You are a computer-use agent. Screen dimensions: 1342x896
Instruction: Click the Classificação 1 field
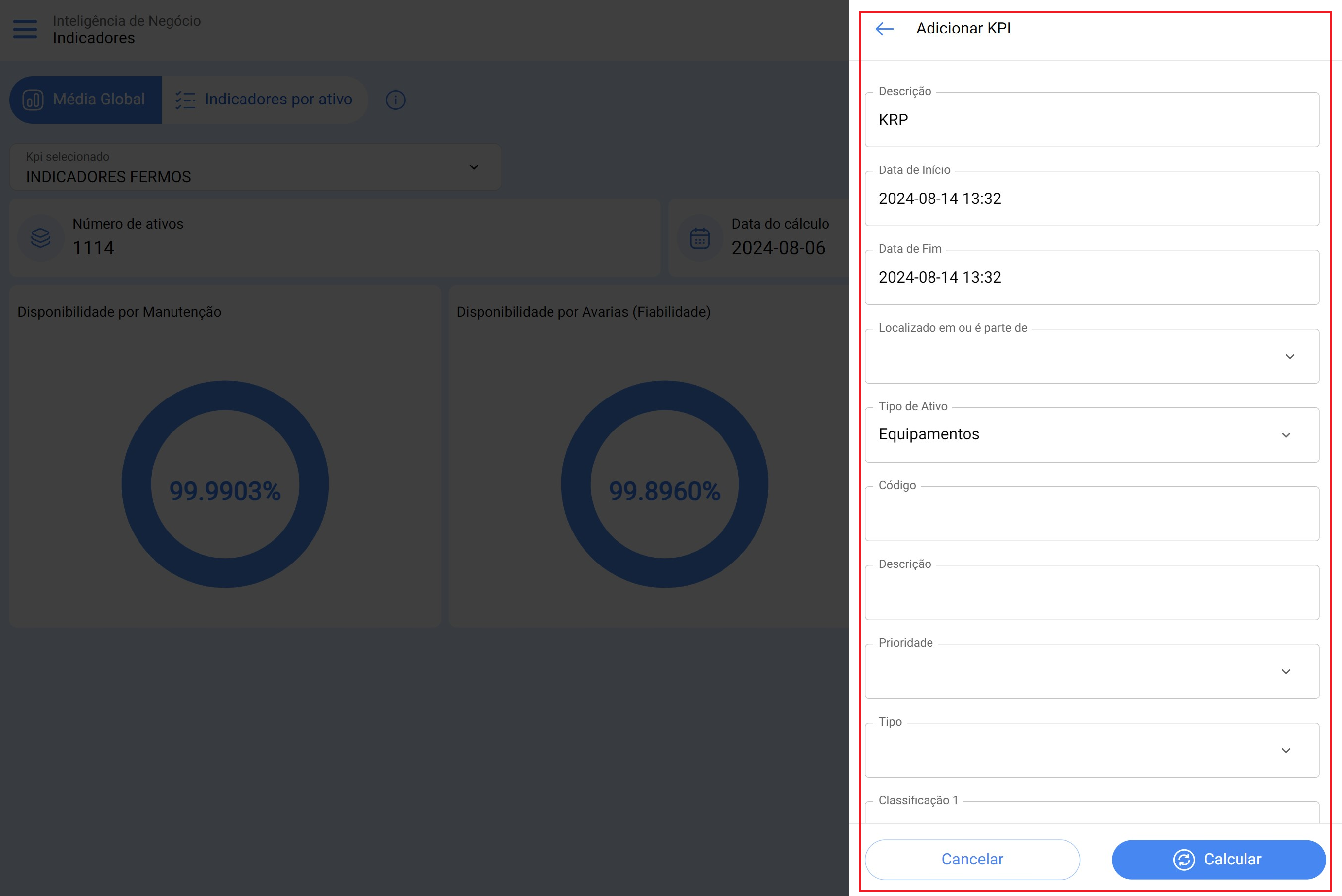pyautogui.click(x=1092, y=812)
